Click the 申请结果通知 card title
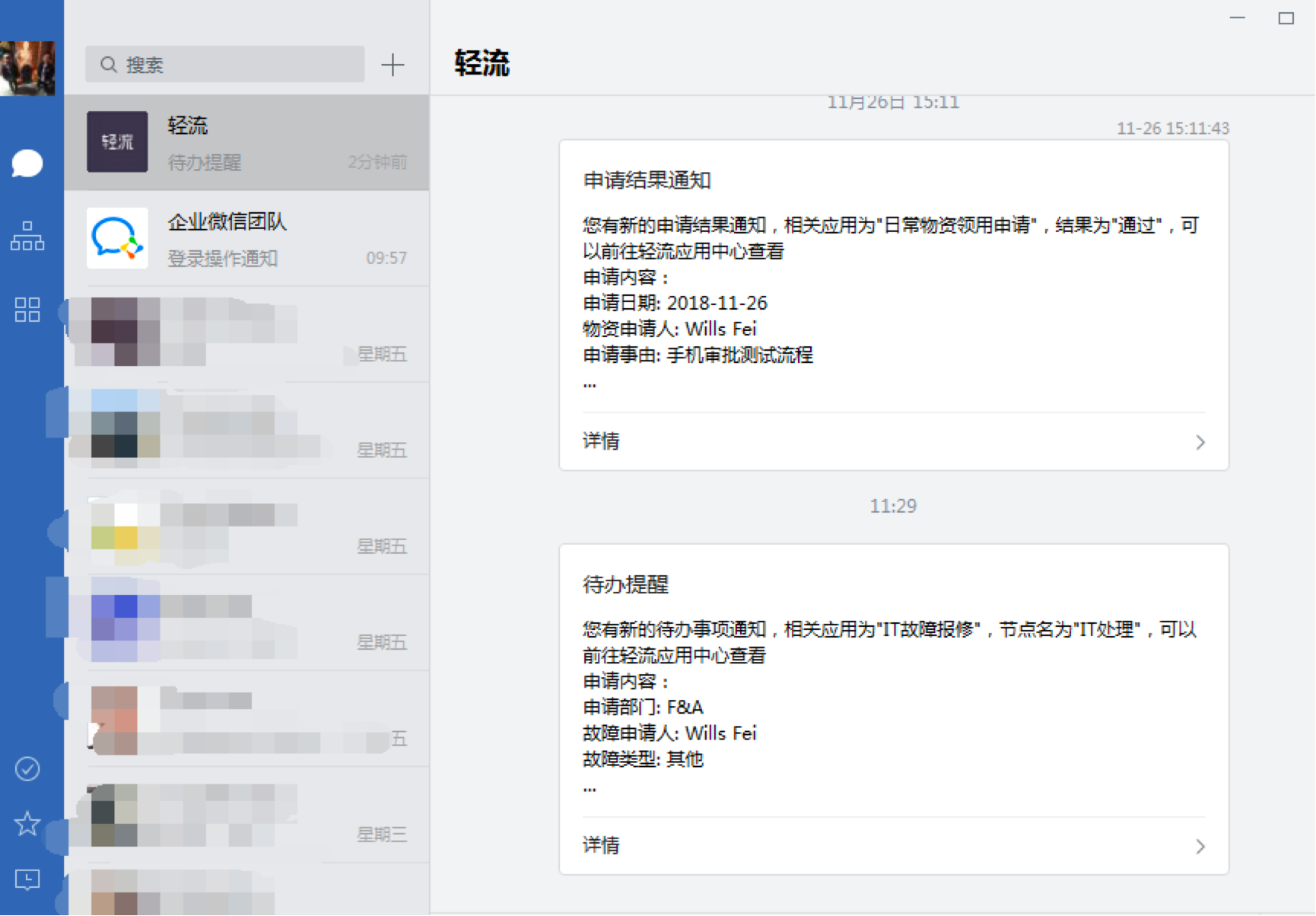Screen dimensions: 1316x916 [x=647, y=180]
